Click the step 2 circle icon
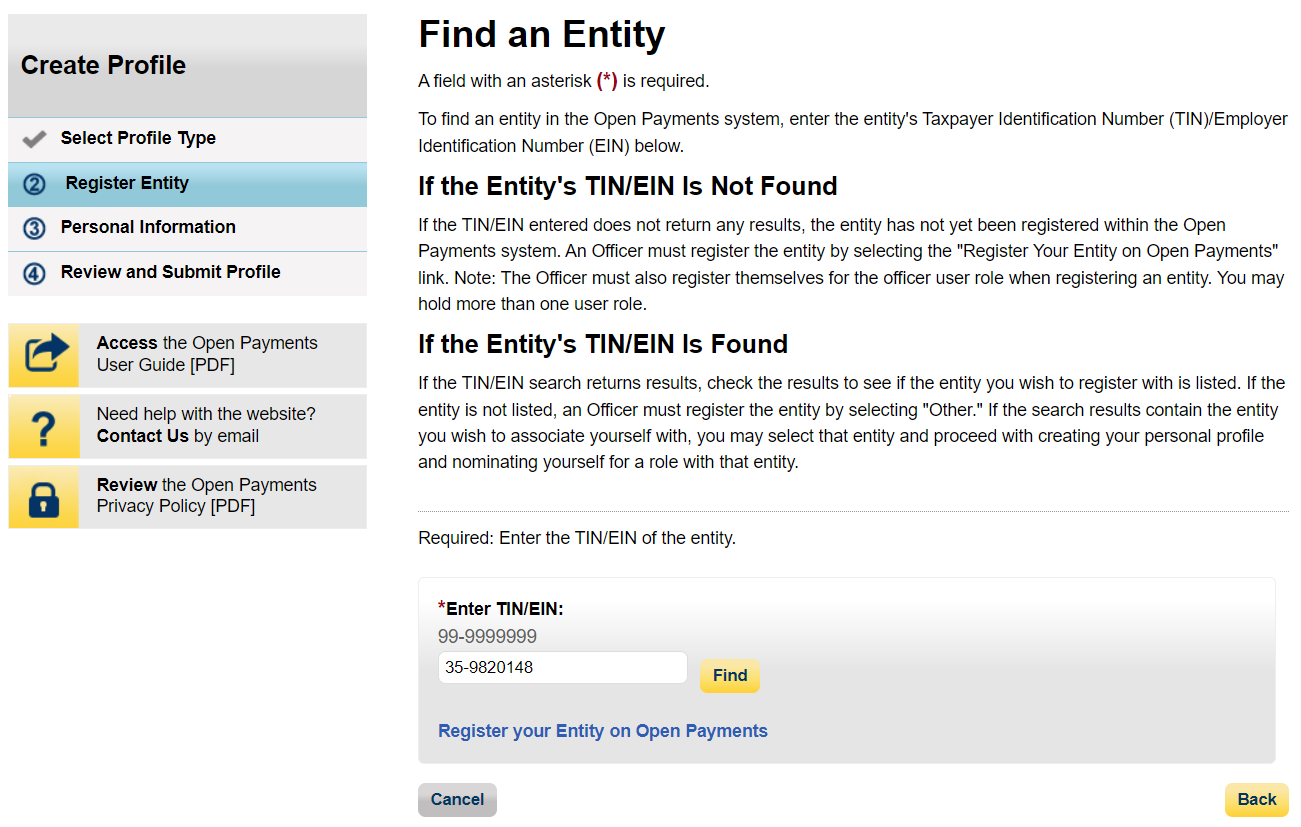1301x827 pixels. click(34, 184)
